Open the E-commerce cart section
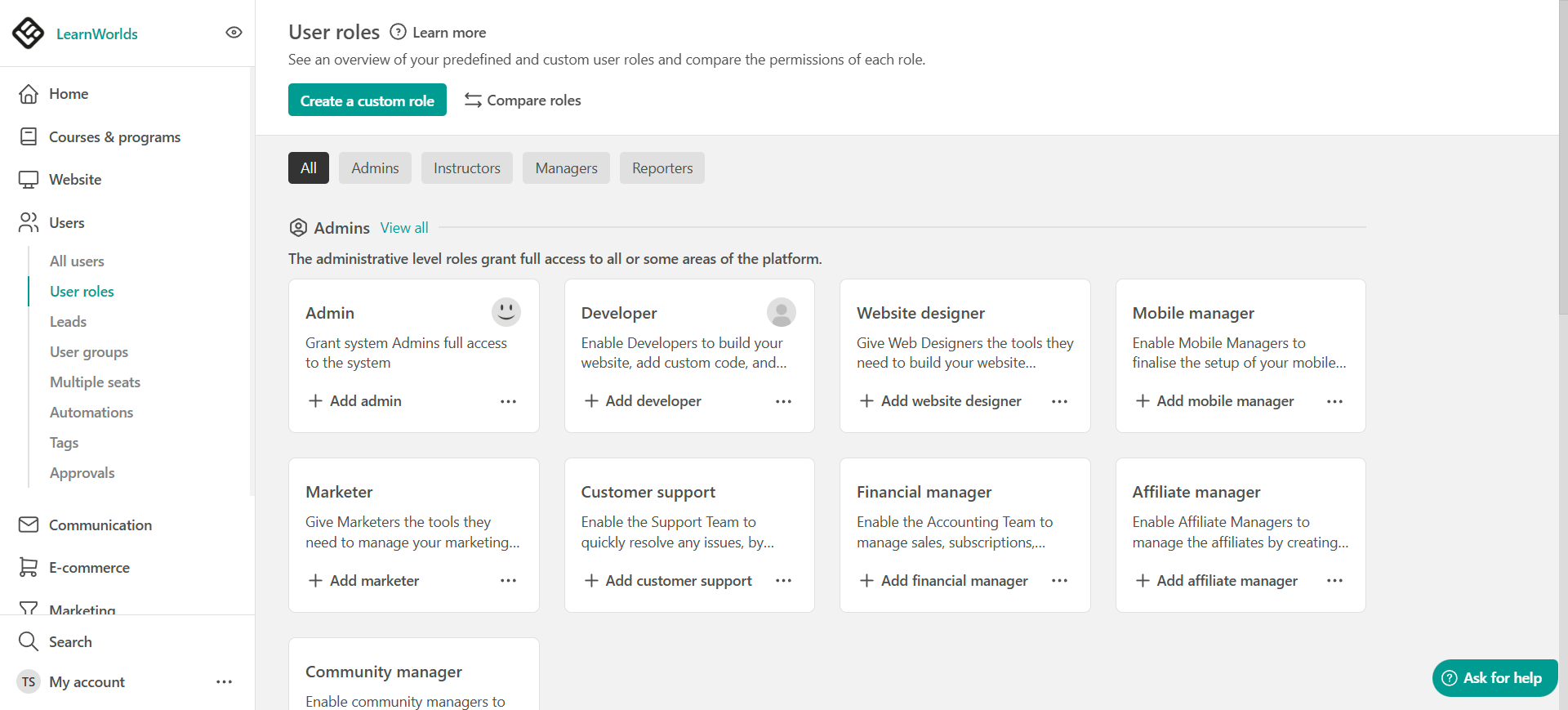This screenshot has height=710, width=1568. (x=89, y=568)
